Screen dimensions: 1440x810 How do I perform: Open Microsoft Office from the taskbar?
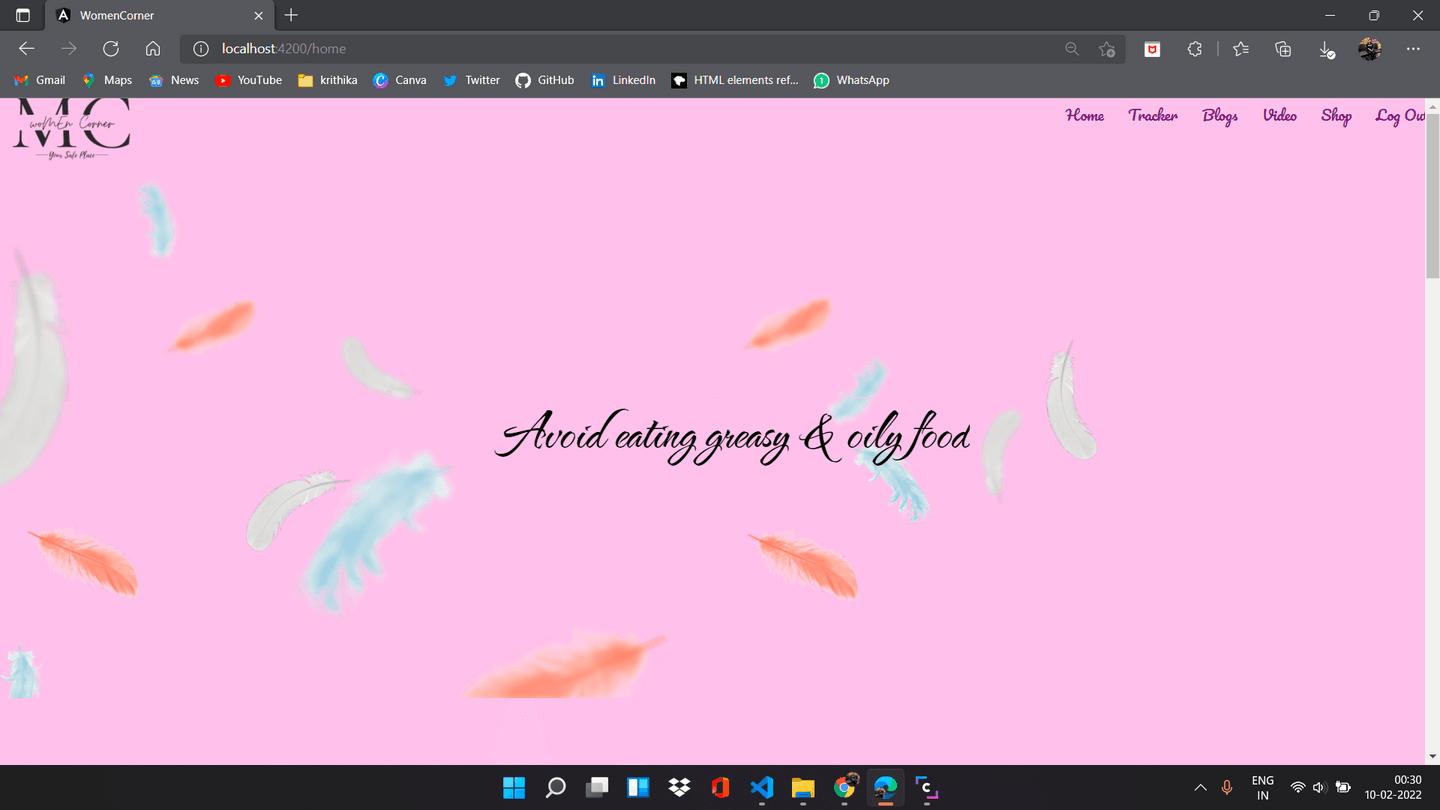click(x=720, y=788)
